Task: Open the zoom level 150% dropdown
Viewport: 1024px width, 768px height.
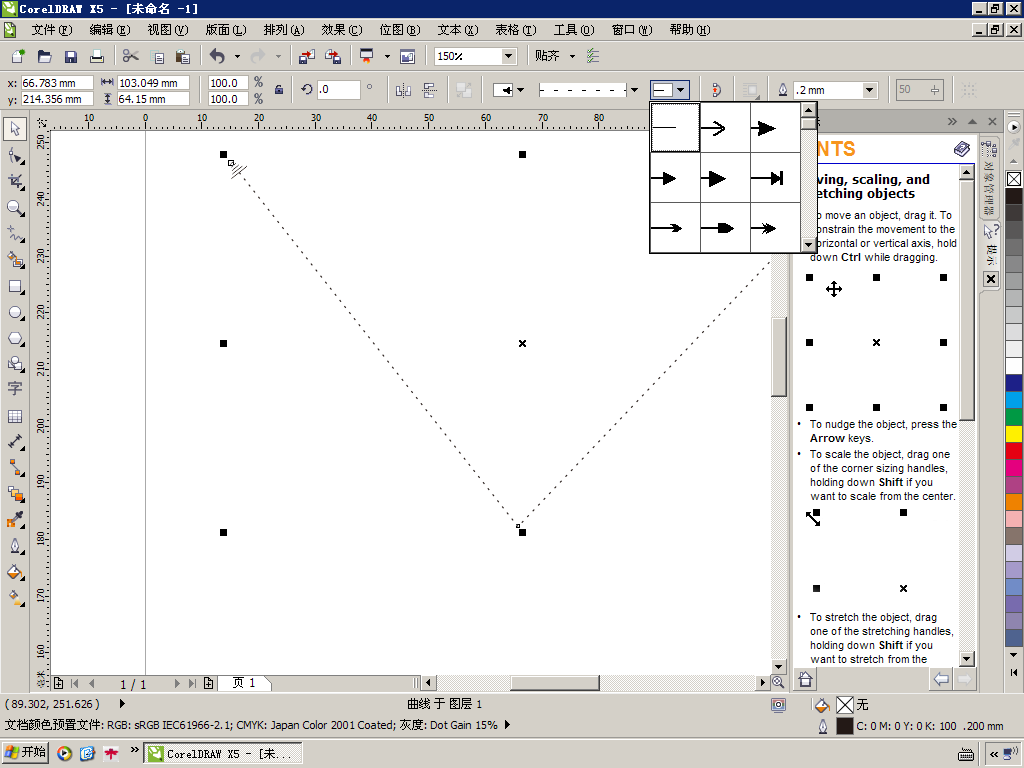Action: tap(509, 56)
